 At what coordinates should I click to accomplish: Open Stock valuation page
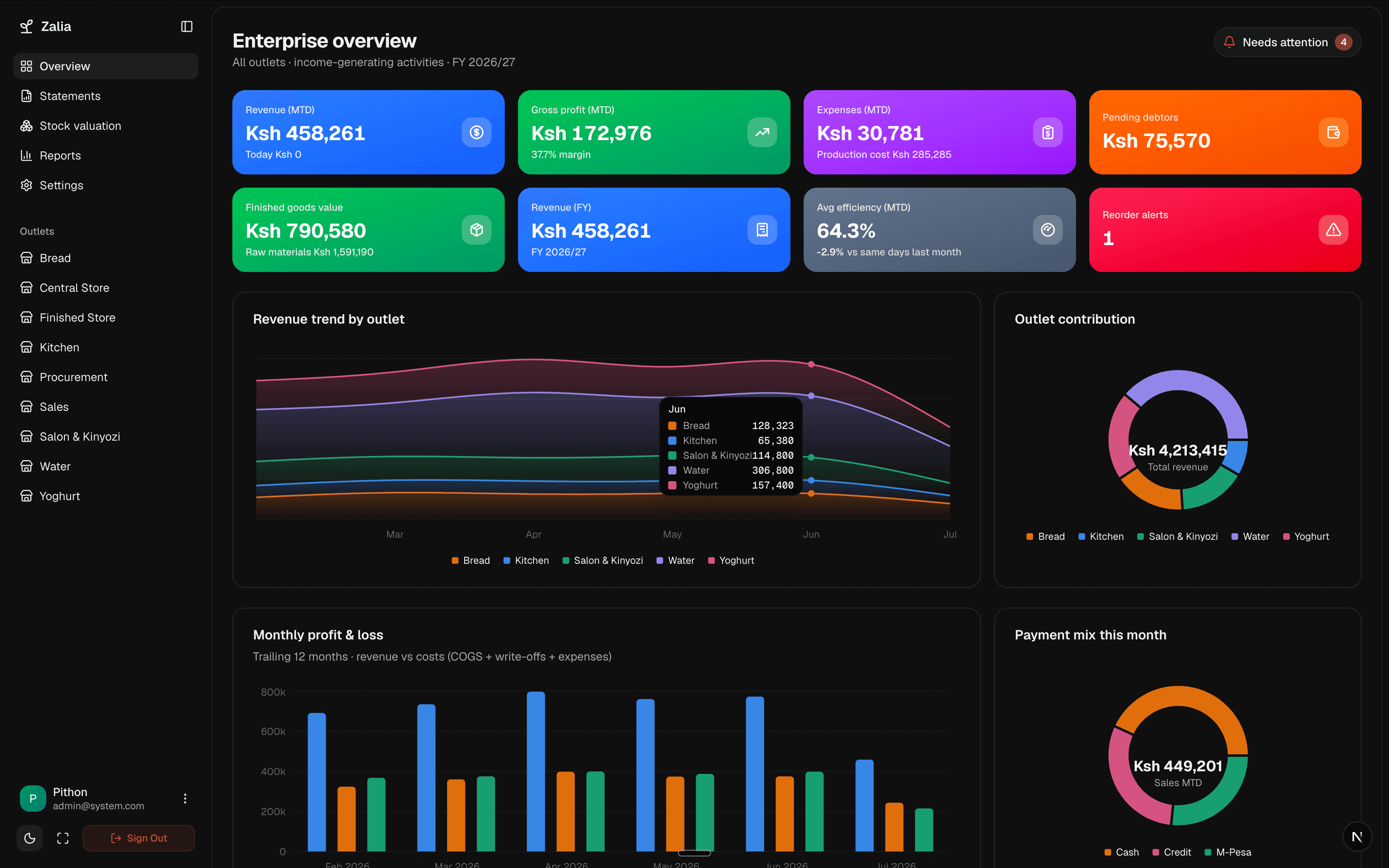point(105,126)
